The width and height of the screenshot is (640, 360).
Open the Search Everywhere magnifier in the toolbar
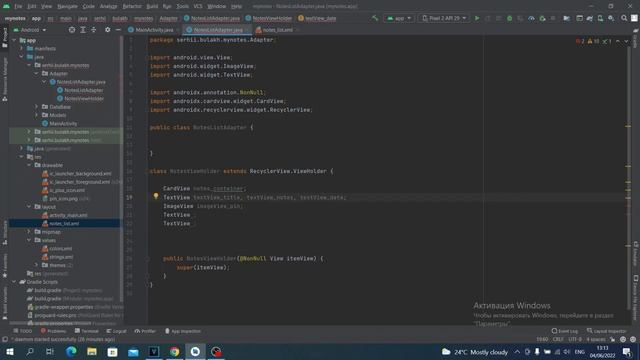624,18
